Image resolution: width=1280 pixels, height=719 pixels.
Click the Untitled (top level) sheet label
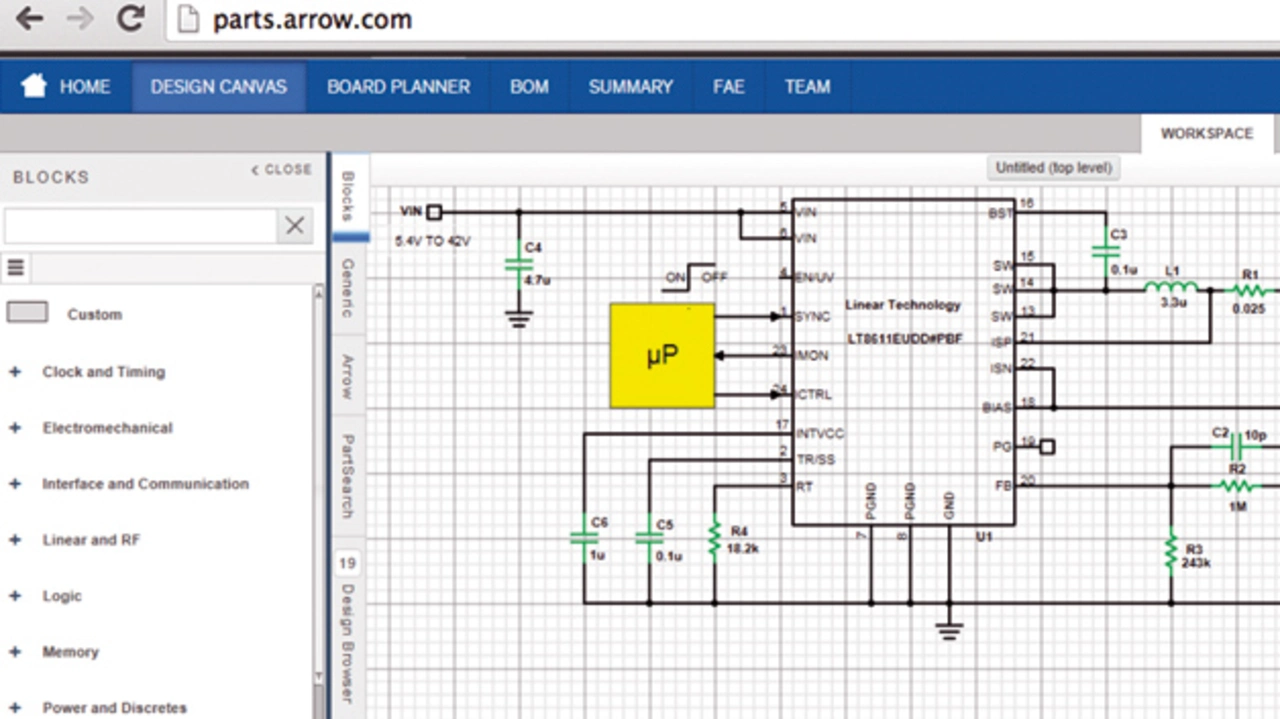[1054, 168]
